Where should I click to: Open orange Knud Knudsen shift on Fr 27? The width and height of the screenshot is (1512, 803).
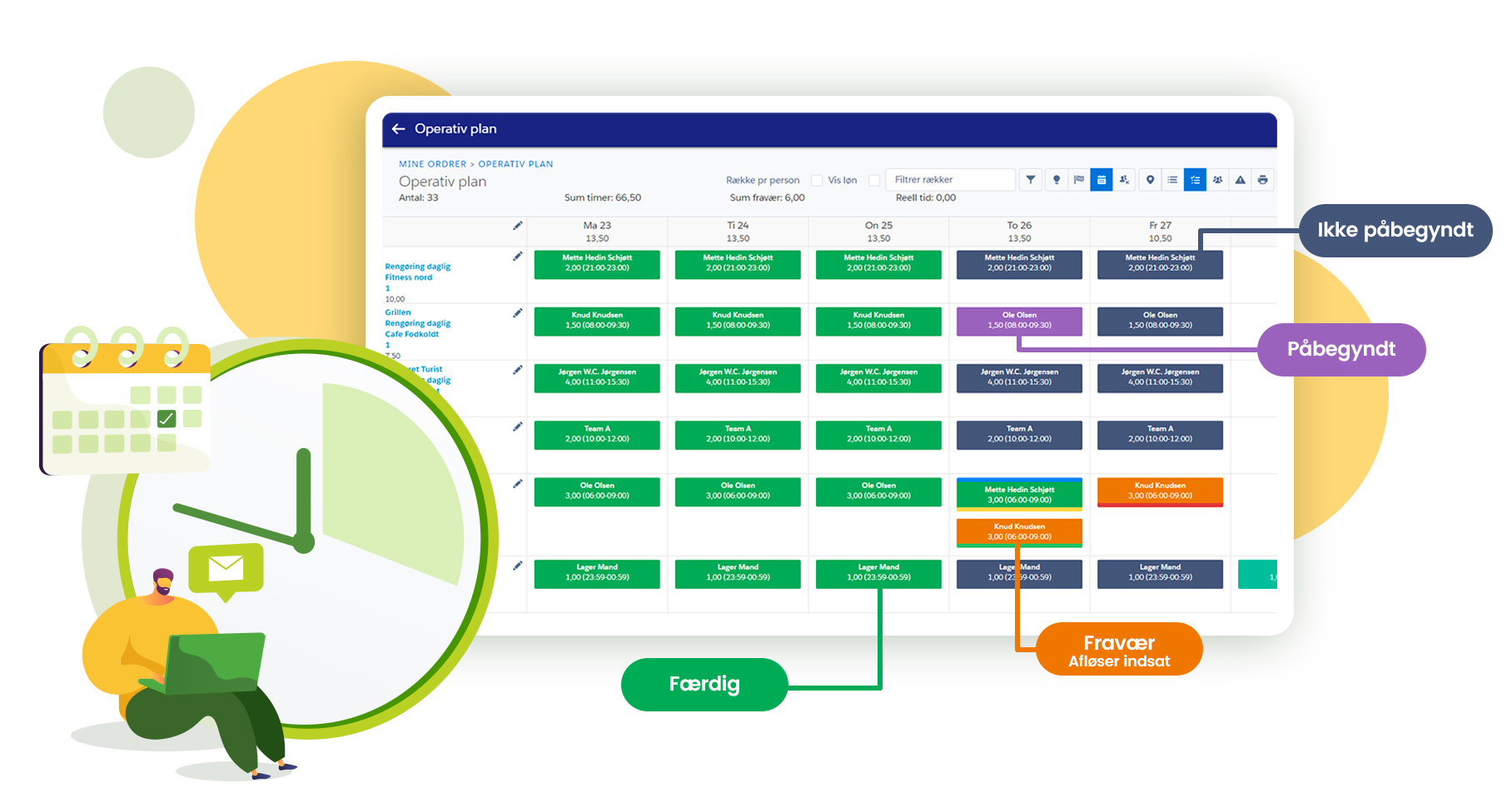click(x=1160, y=491)
